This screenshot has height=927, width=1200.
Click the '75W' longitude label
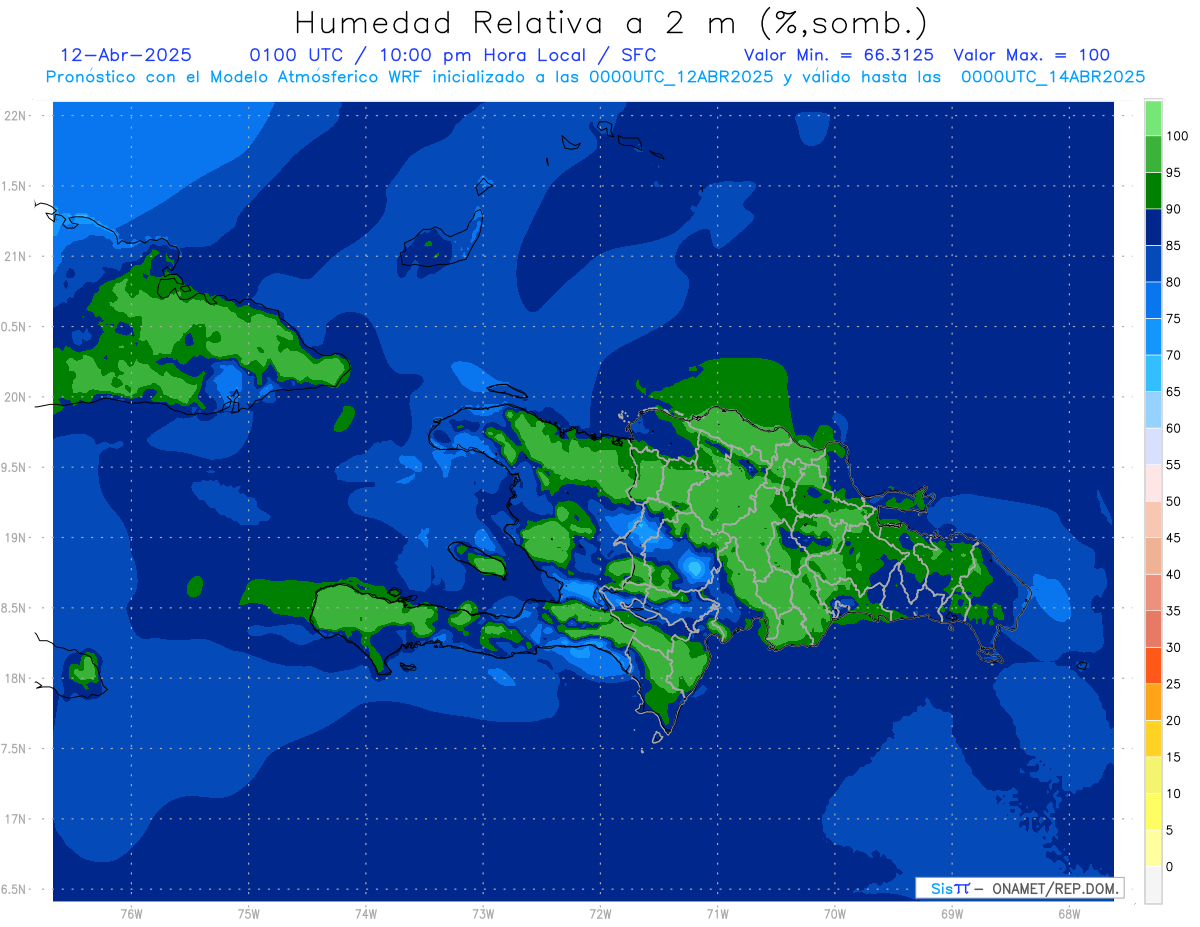pyautogui.click(x=249, y=913)
